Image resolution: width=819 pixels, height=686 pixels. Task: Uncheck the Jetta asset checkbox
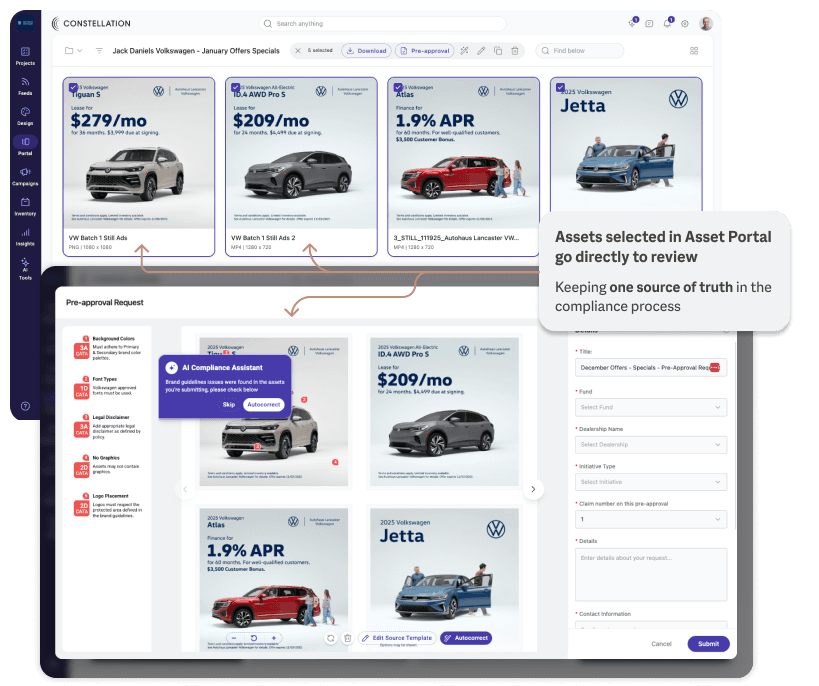point(560,88)
